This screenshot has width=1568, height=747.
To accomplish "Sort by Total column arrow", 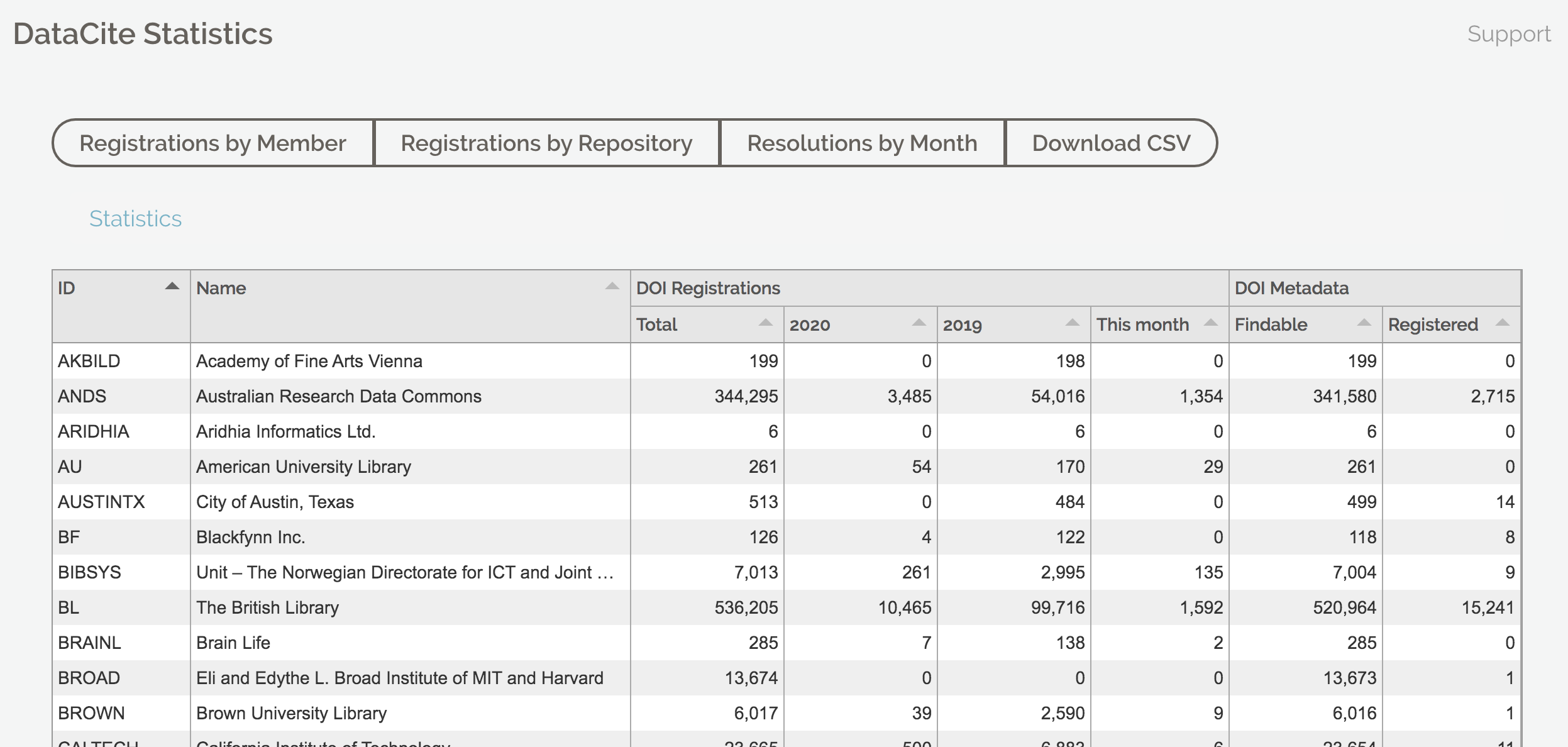I will 765,323.
